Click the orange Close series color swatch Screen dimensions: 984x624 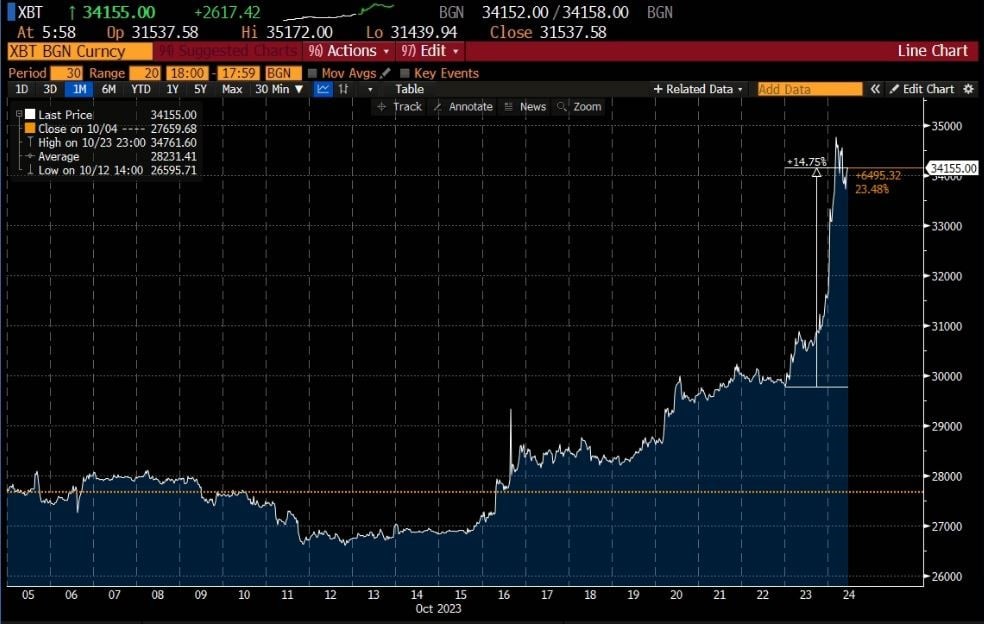tap(30, 129)
